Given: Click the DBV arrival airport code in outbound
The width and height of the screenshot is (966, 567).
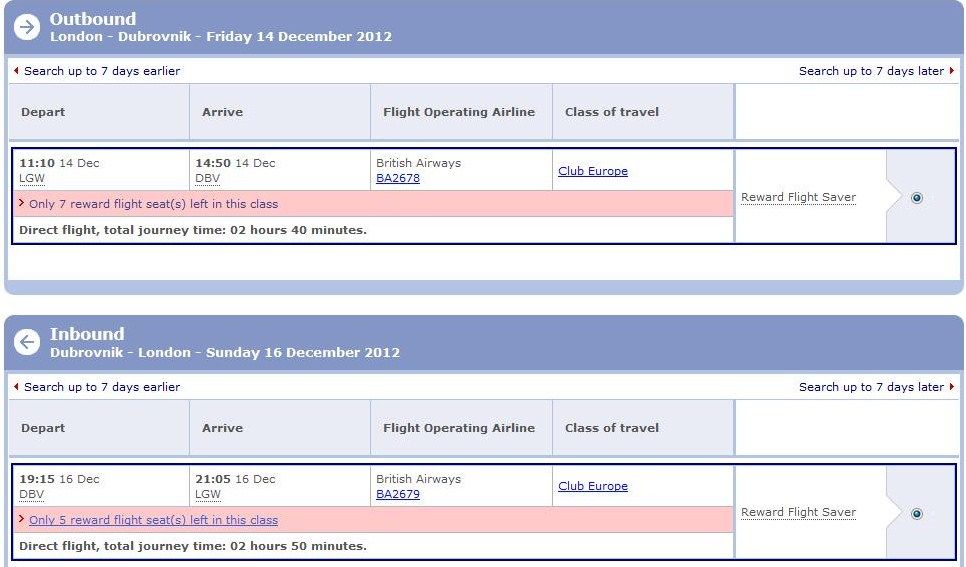Looking at the screenshot, I should click(208, 178).
